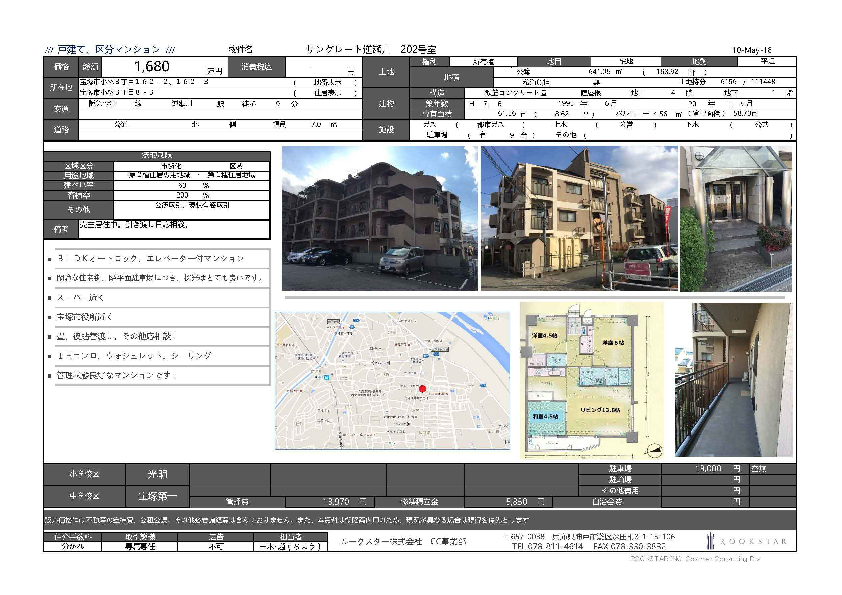Click the ROOKSTAR company logo
The height and width of the screenshot is (595, 842).
(x=751, y=541)
